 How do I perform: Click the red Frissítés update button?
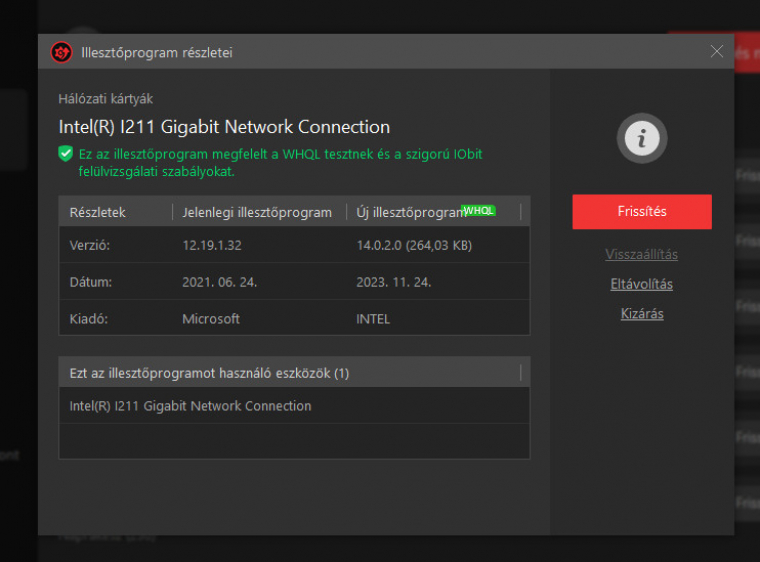[642, 211]
